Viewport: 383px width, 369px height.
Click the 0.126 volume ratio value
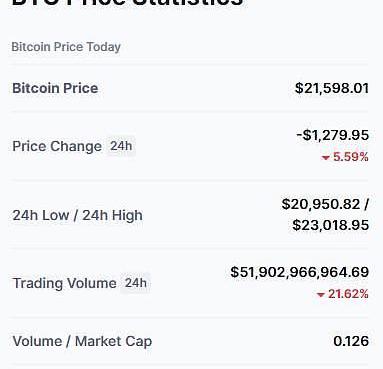pos(351,341)
